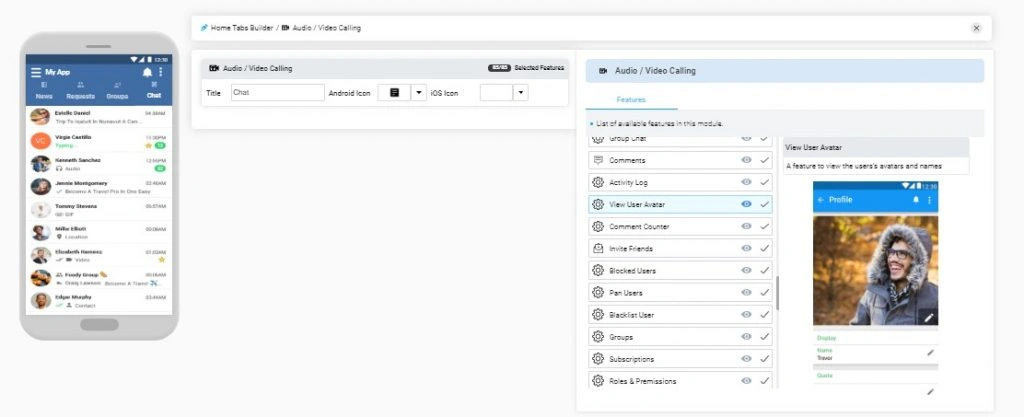Click the edit pencil on profile photo
Viewport: 1024px width, 417px height.
click(x=929, y=317)
